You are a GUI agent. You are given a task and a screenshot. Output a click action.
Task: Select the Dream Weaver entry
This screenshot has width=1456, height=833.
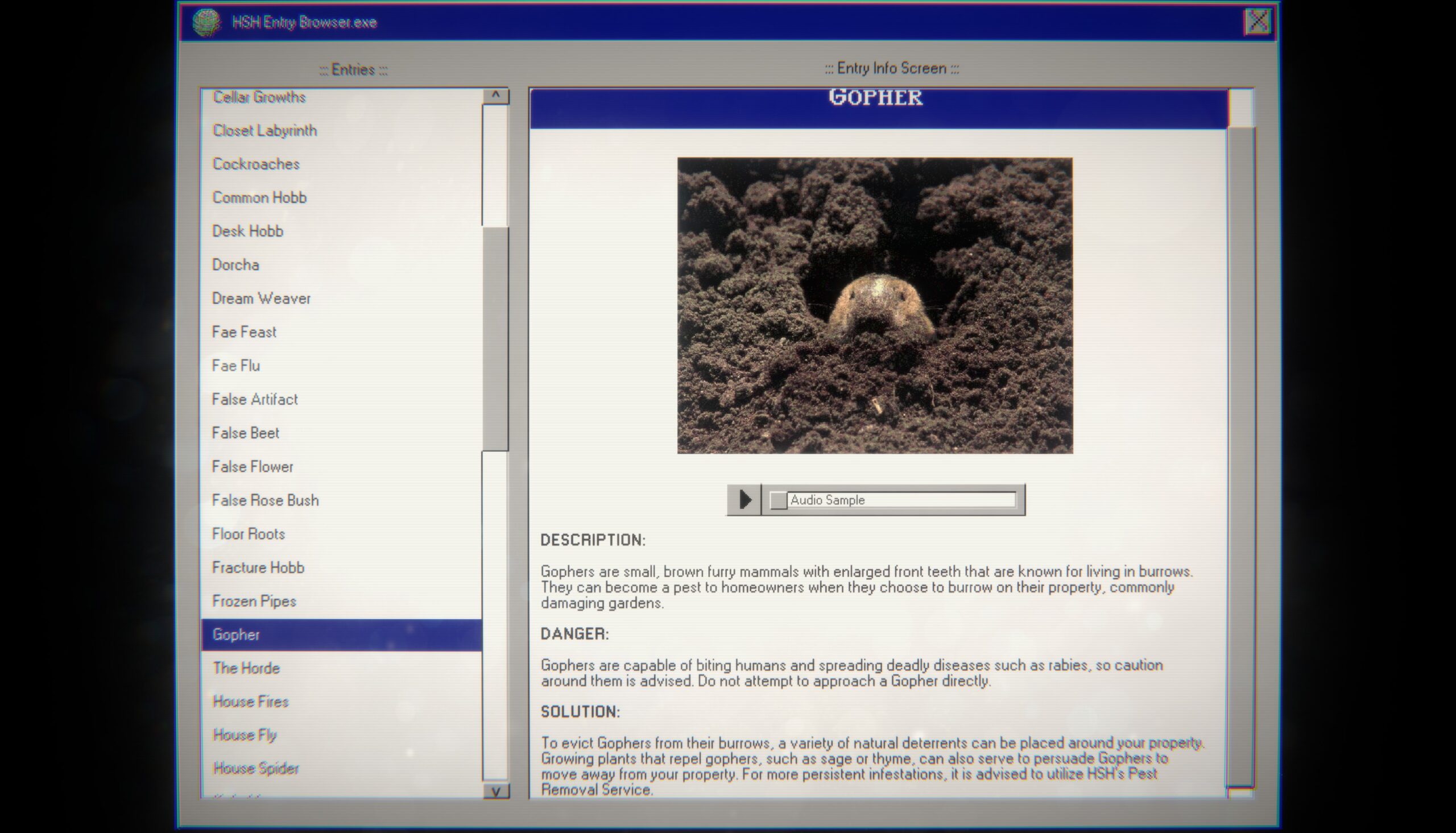click(262, 298)
